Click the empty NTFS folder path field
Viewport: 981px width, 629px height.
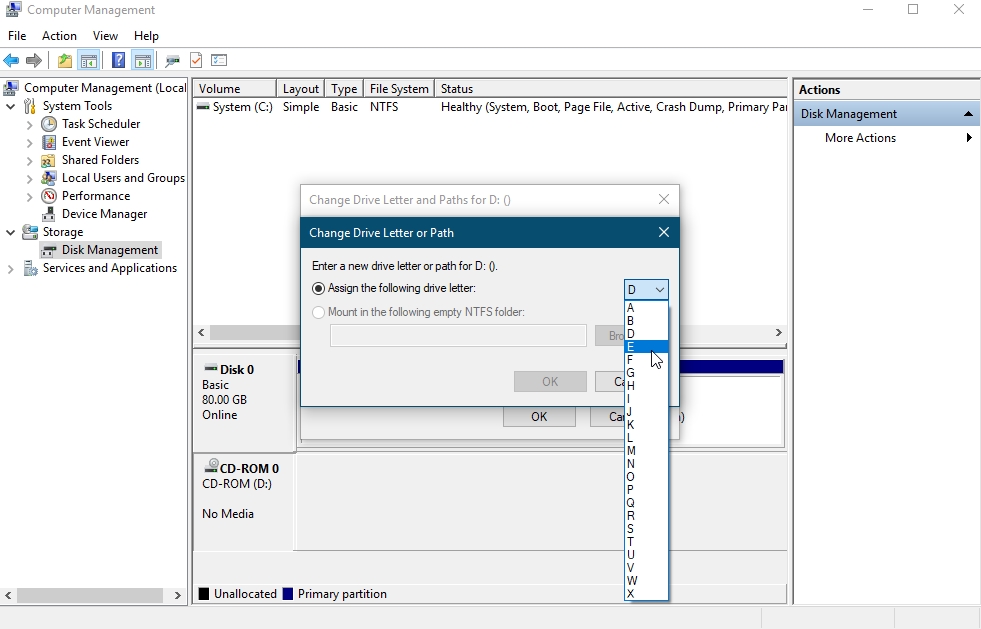(x=459, y=336)
